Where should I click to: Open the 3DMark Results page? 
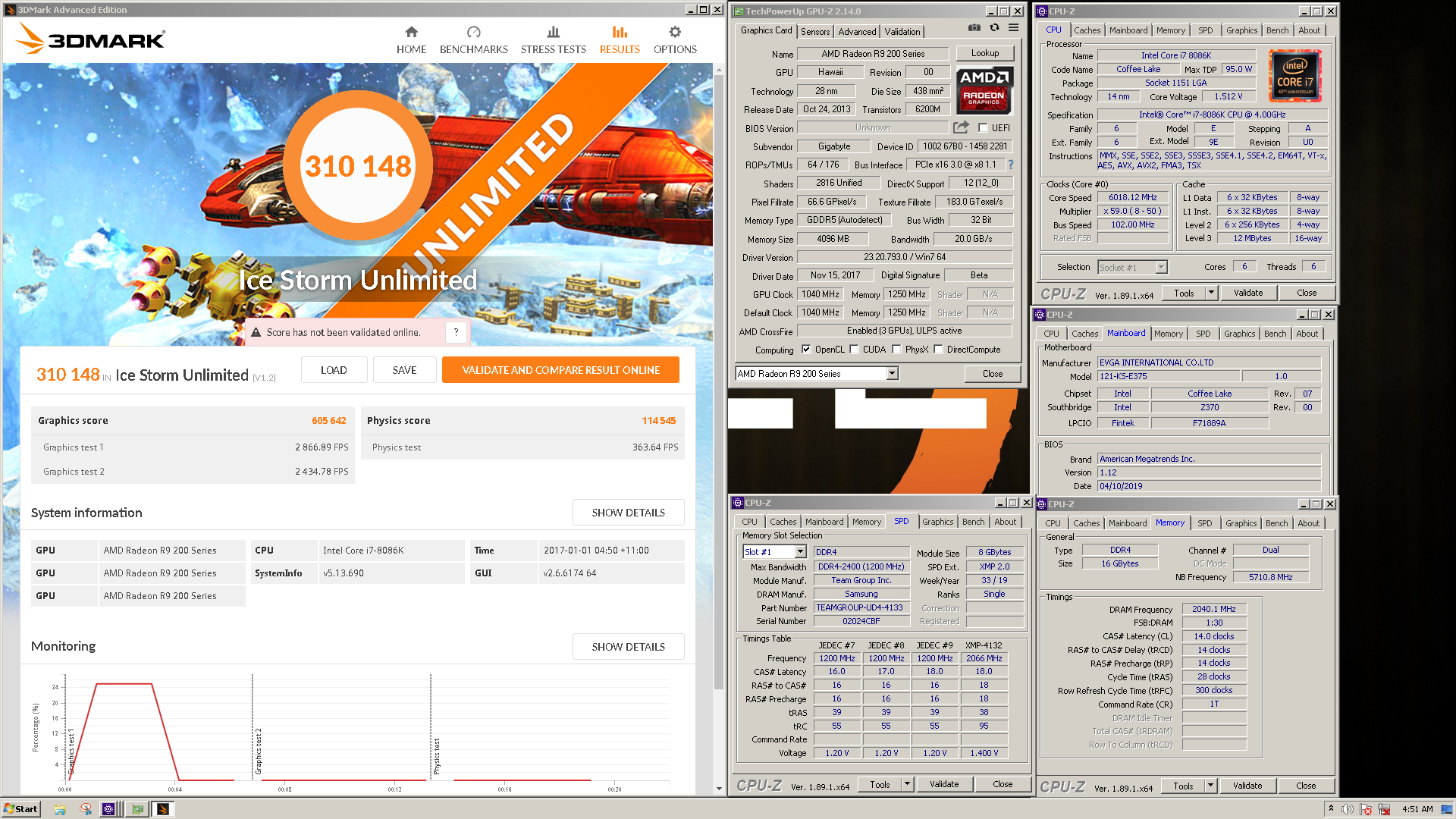pyautogui.click(x=620, y=41)
